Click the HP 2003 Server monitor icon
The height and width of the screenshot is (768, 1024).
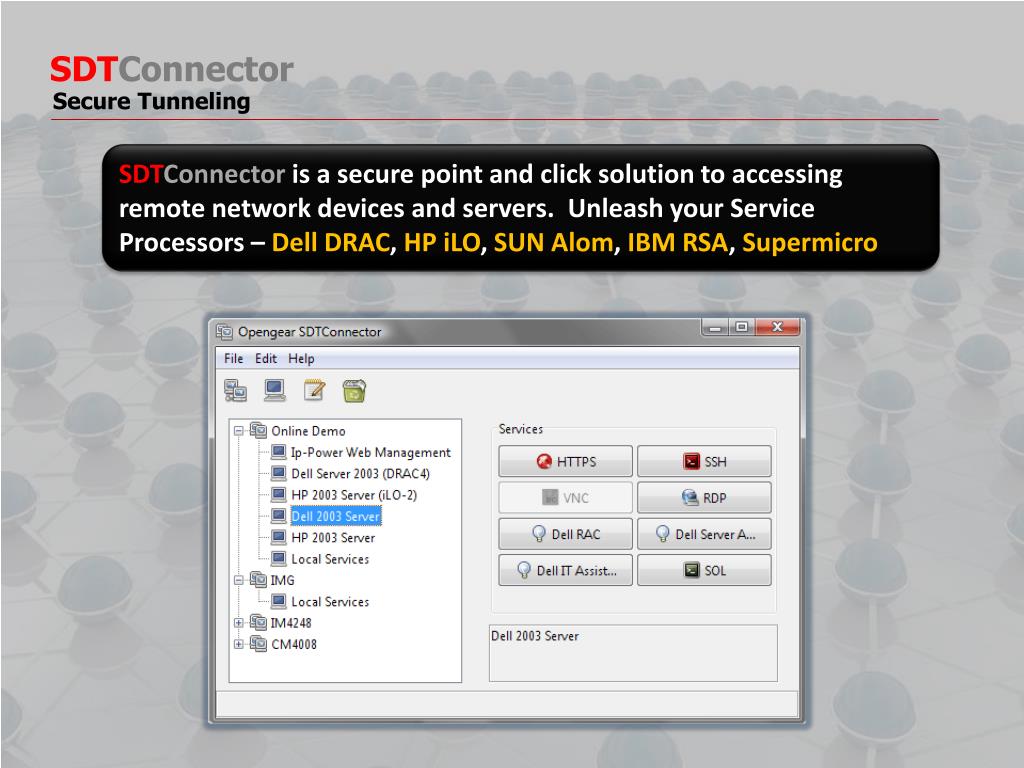pyautogui.click(x=279, y=537)
